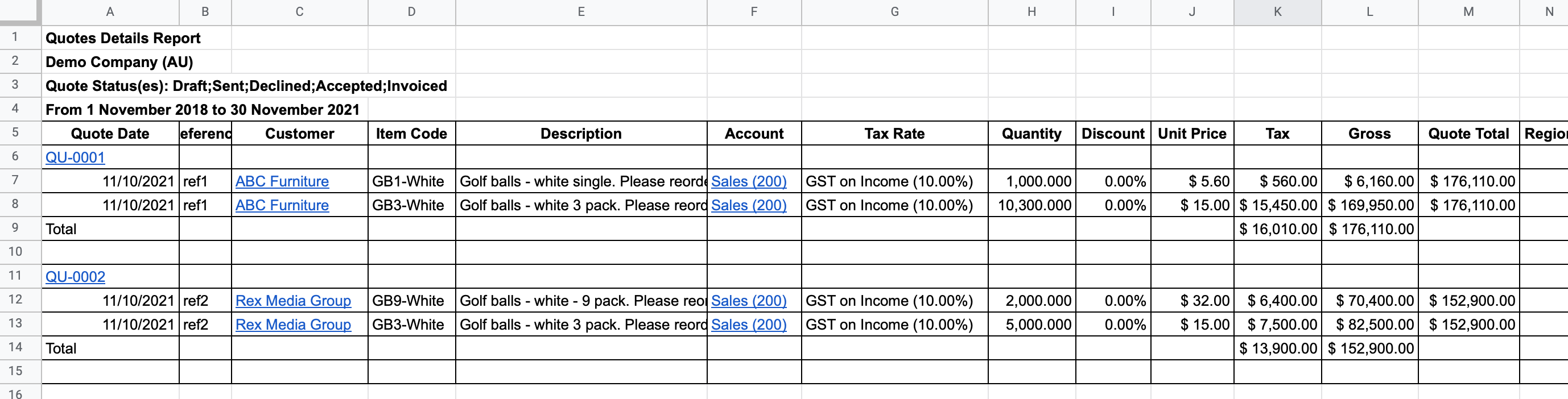The width and height of the screenshot is (1568, 399).
Task: Select the $ 152,900.00 gross total cell in row 14
Action: 1369,348
